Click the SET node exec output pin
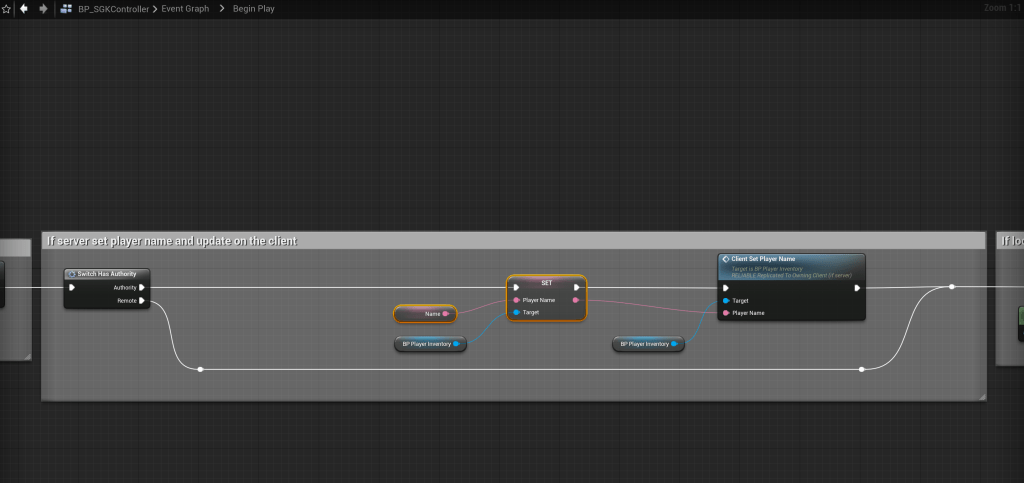 coord(577,287)
